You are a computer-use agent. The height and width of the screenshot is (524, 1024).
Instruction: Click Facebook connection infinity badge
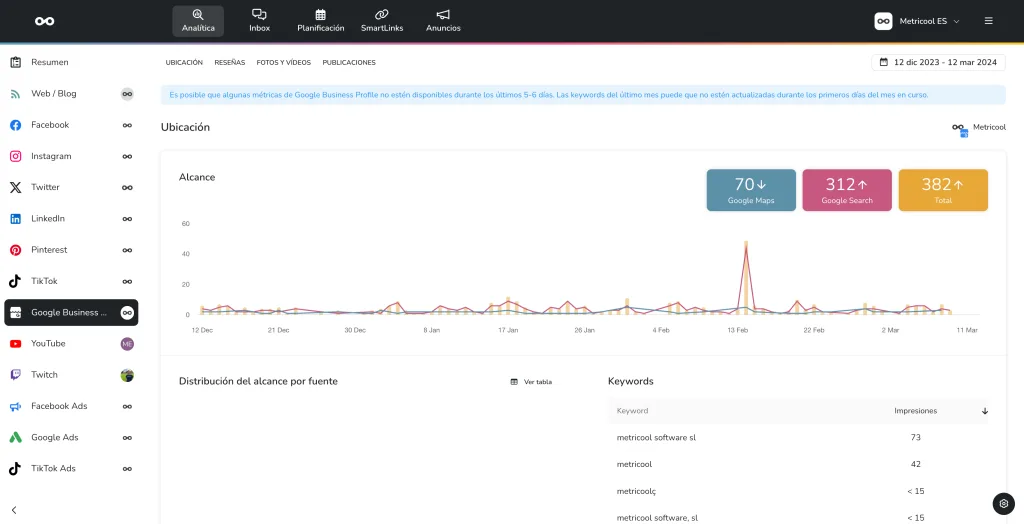pos(127,125)
